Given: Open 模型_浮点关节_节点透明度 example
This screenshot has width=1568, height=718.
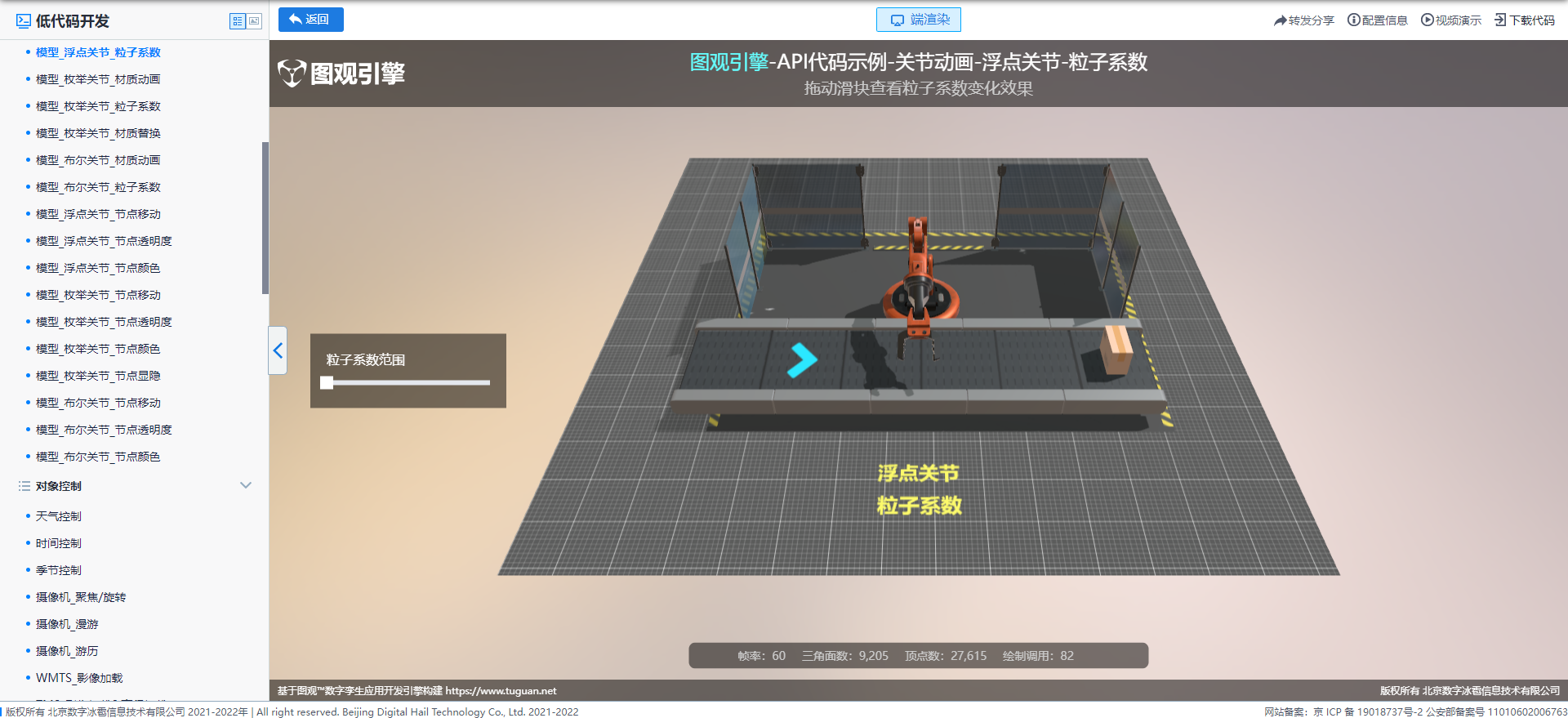Looking at the screenshot, I should (104, 241).
